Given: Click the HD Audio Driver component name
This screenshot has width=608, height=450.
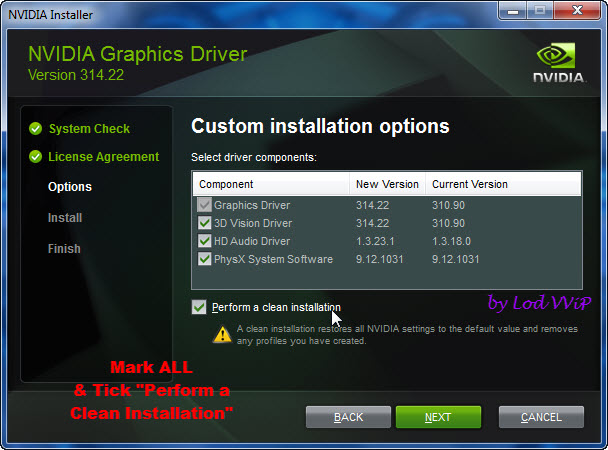Looking at the screenshot, I should [252, 241].
